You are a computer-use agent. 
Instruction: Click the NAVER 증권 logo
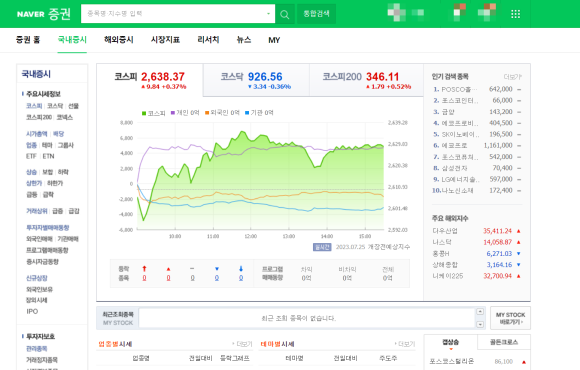pos(44,14)
